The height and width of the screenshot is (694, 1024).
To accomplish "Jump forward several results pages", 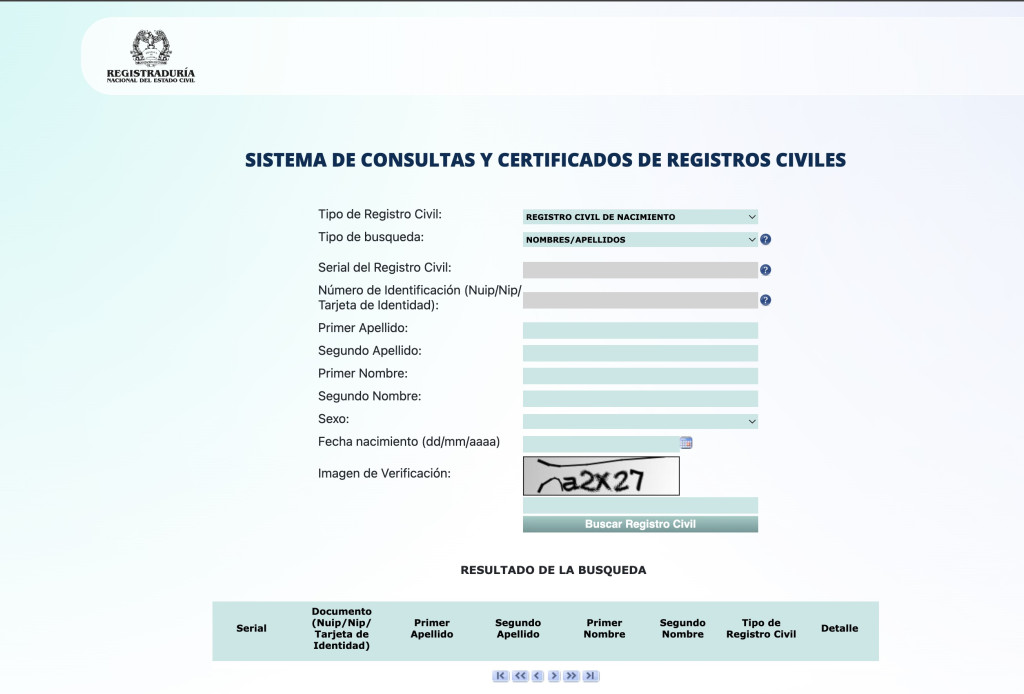I will (x=571, y=676).
